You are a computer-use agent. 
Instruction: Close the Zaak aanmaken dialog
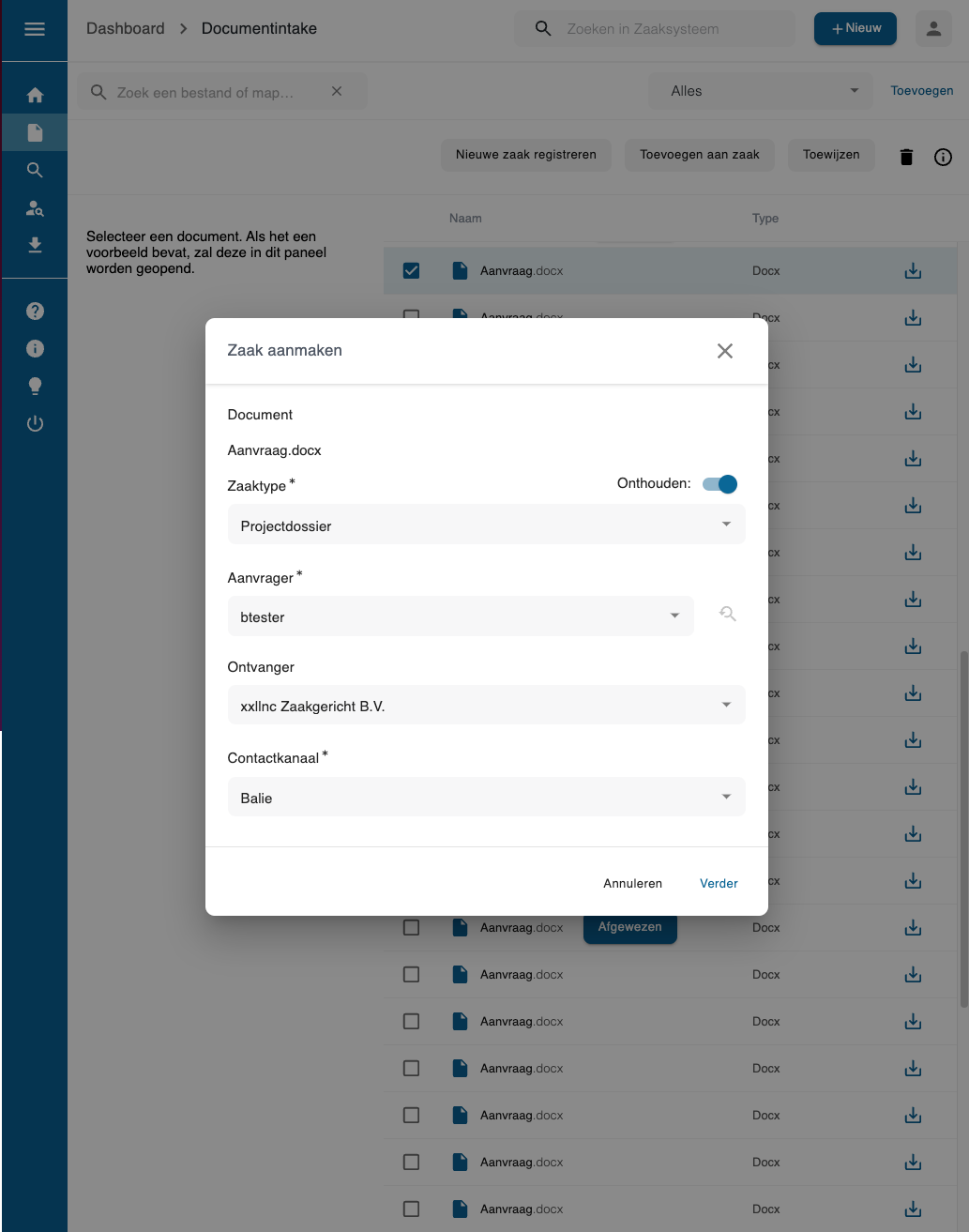(725, 351)
